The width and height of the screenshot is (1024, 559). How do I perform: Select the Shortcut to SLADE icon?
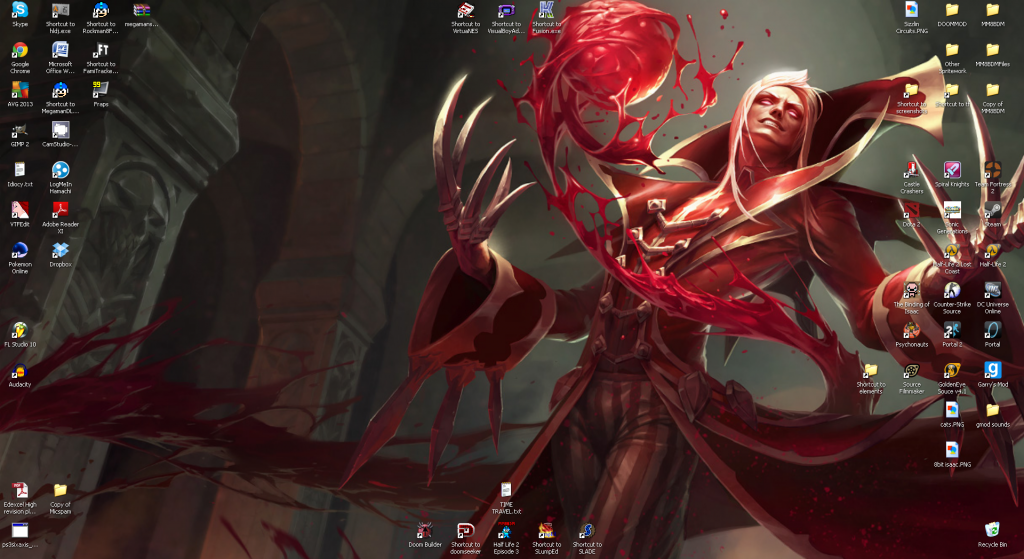[x=587, y=530]
